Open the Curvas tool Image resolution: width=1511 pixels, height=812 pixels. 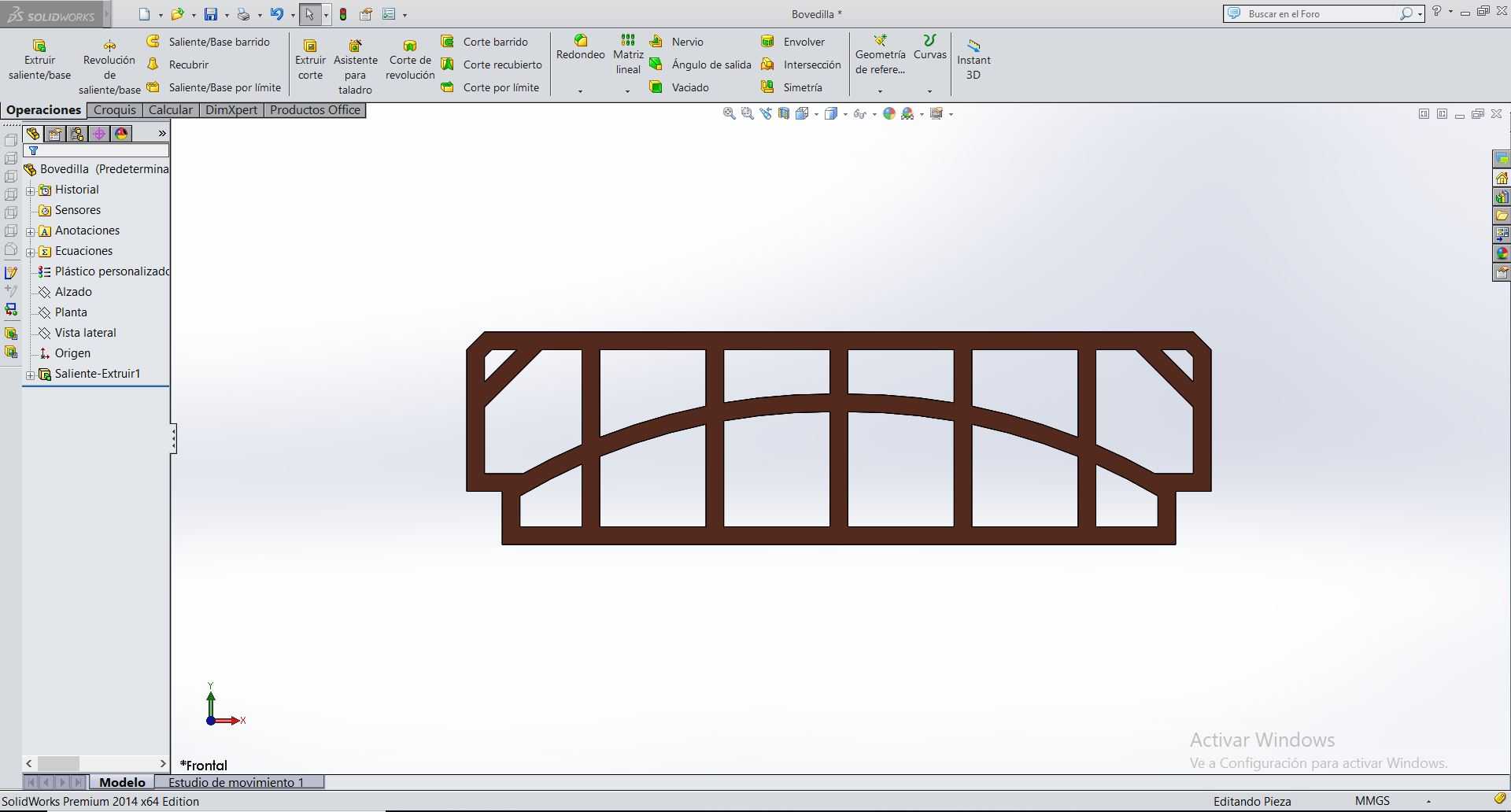930,47
